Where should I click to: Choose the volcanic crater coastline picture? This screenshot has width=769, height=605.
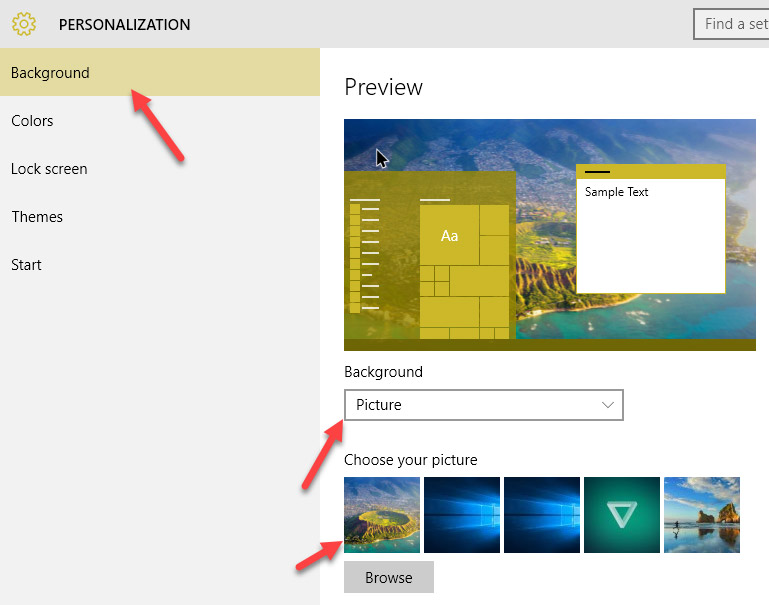coord(382,515)
